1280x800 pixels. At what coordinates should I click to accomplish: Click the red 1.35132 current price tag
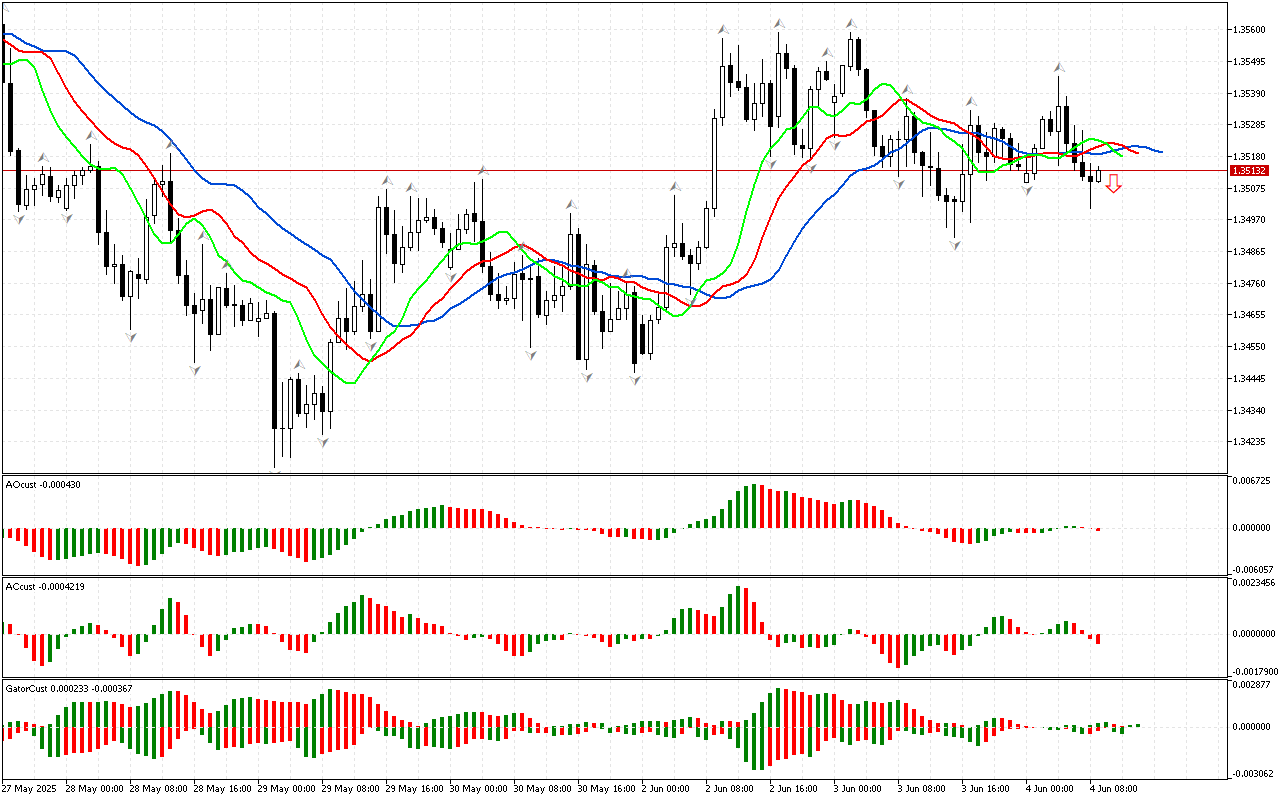[x=1251, y=171]
